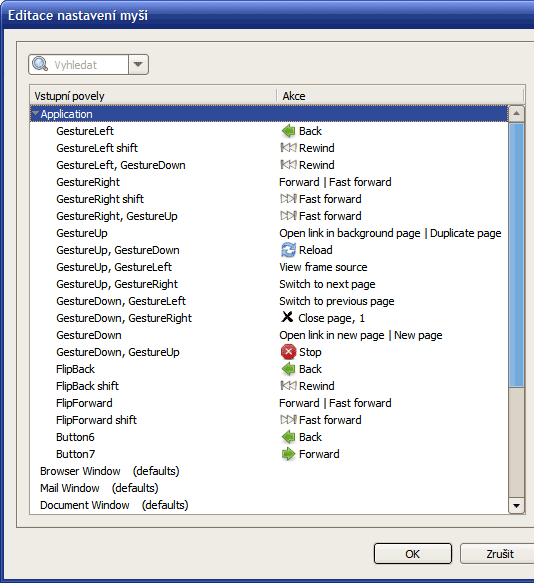Click the Rewind icon next to GestureLeft shift

point(288,148)
